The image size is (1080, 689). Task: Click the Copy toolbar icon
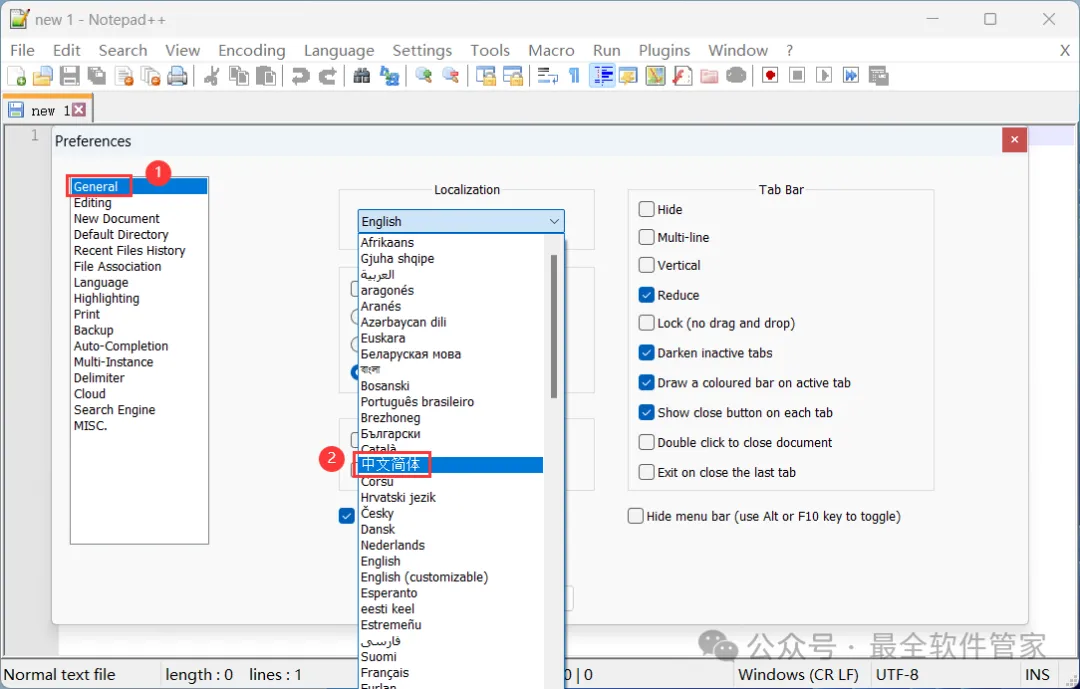[x=239, y=75]
